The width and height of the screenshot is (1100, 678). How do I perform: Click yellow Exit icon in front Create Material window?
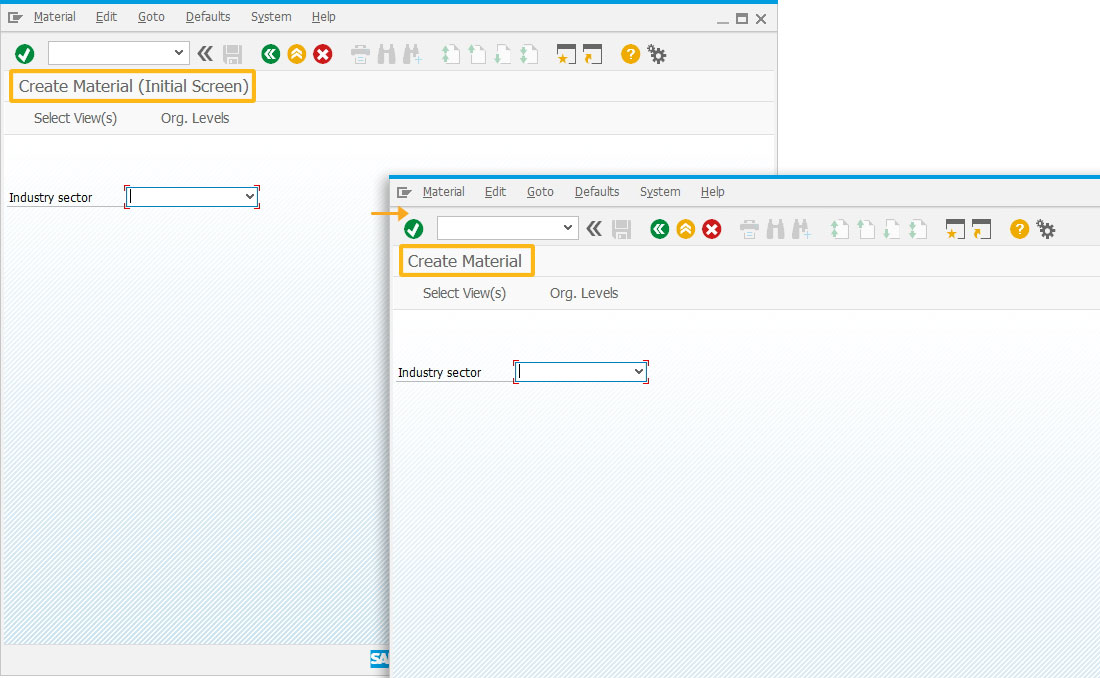[685, 229]
